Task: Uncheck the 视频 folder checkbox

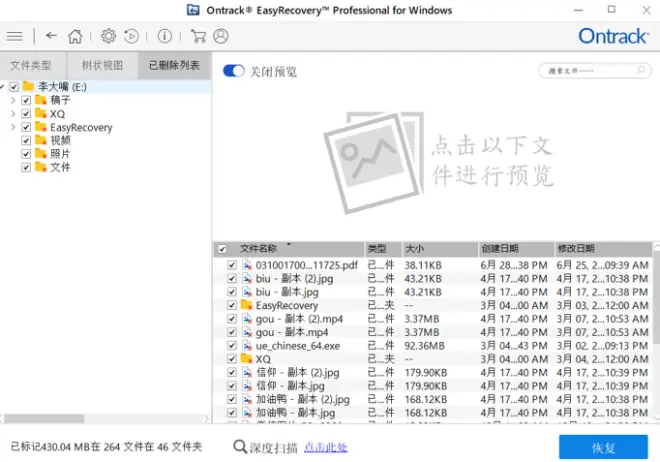Action: (26, 141)
